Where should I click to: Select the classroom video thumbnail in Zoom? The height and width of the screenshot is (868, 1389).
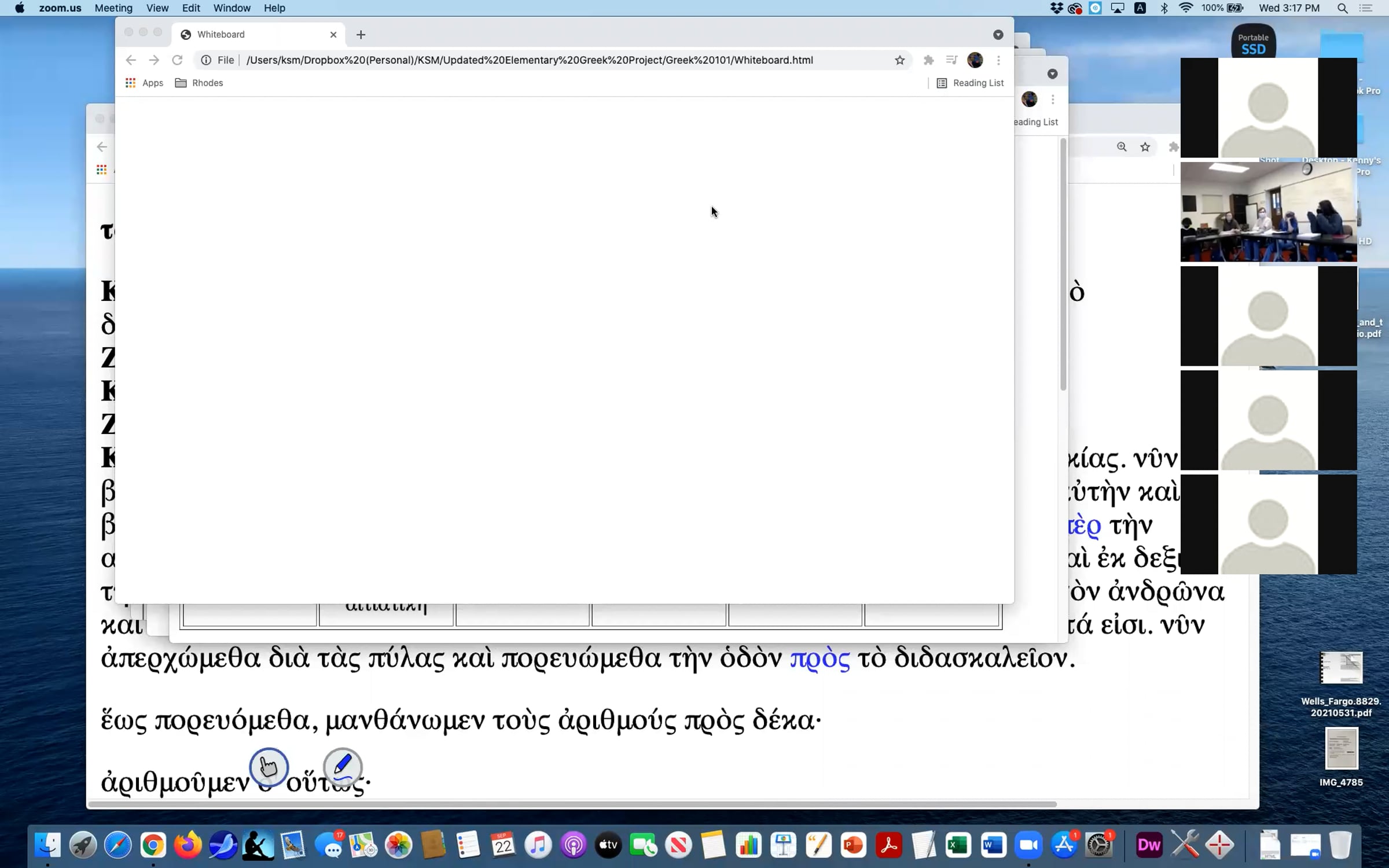click(x=1269, y=212)
